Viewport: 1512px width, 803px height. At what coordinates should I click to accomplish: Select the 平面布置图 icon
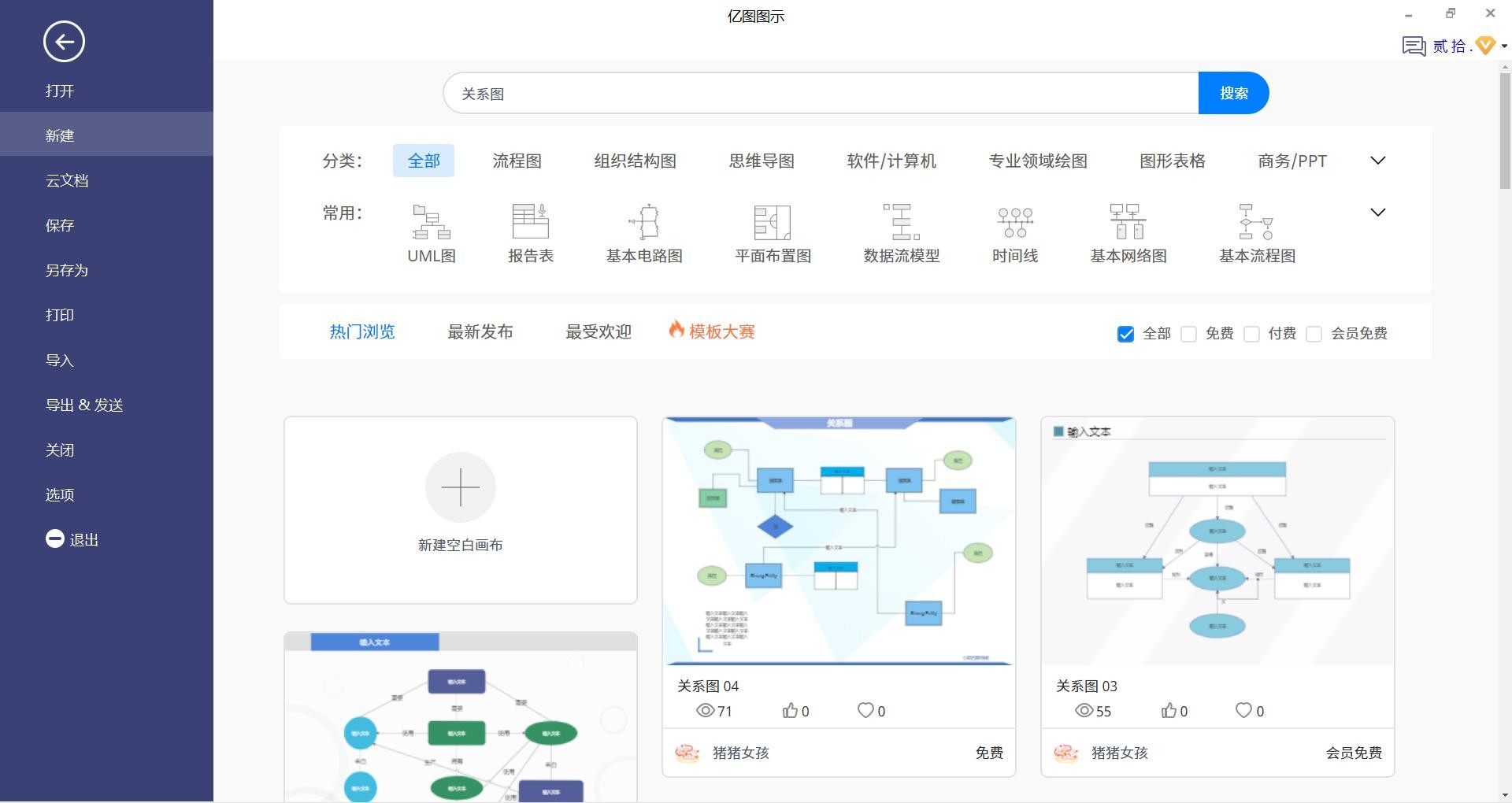coord(772,222)
